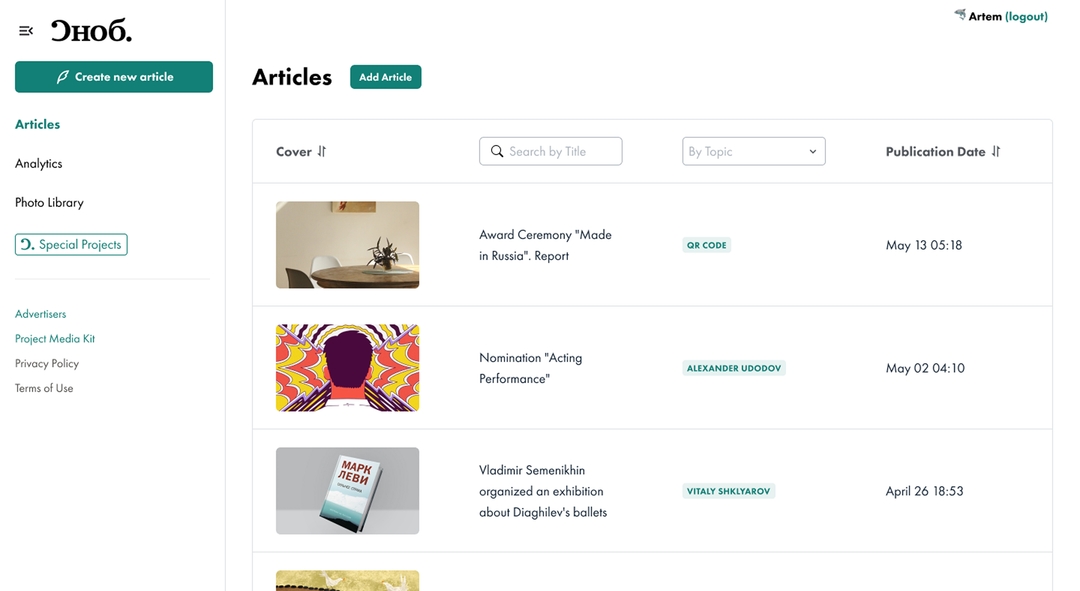Click the Snob logo in the sidebar
This screenshot has width=1080, height=591.
click(91, 30)
